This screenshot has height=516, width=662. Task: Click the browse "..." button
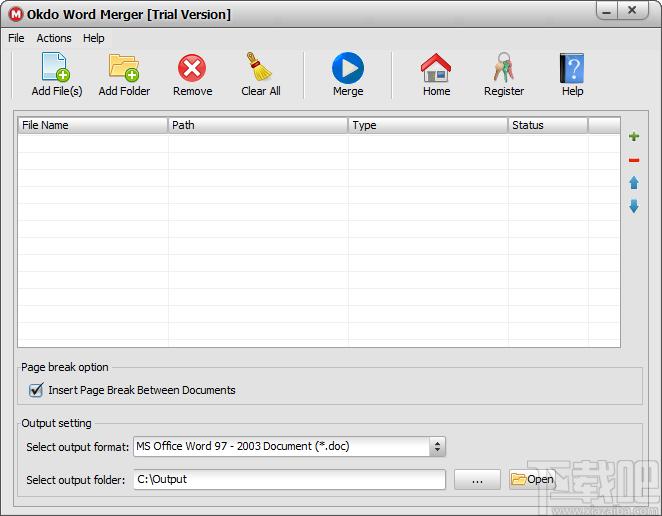(x=477, y=480)
